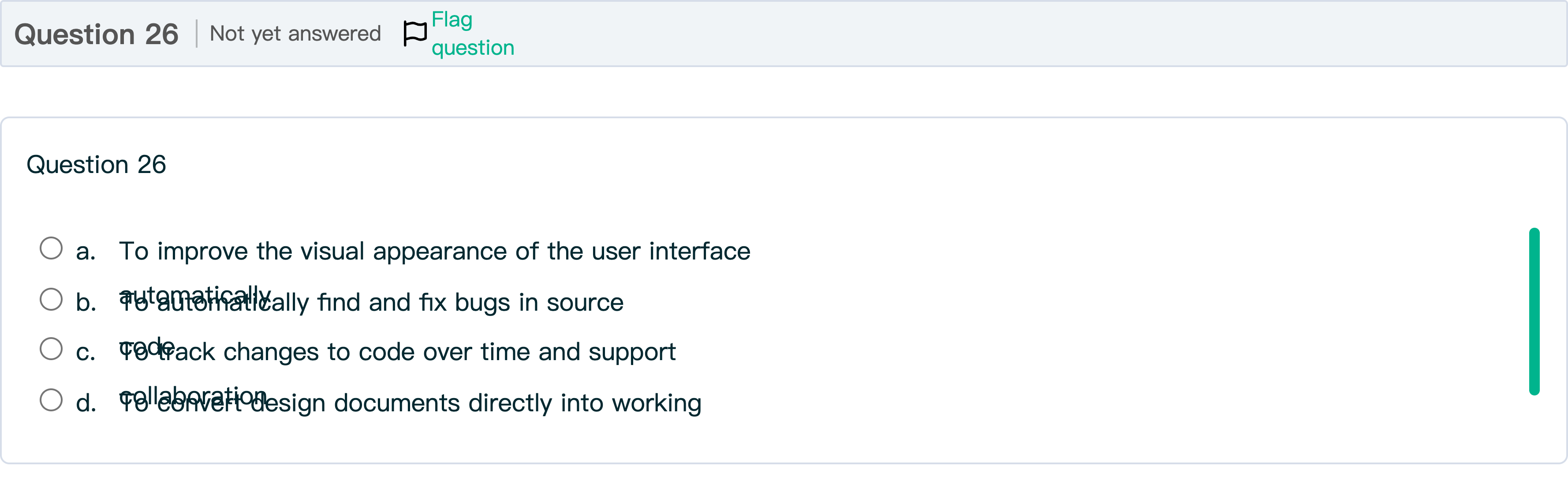Click the 'Question 26' text in question body
The image size is (1568, 489).
click(96, 165)
